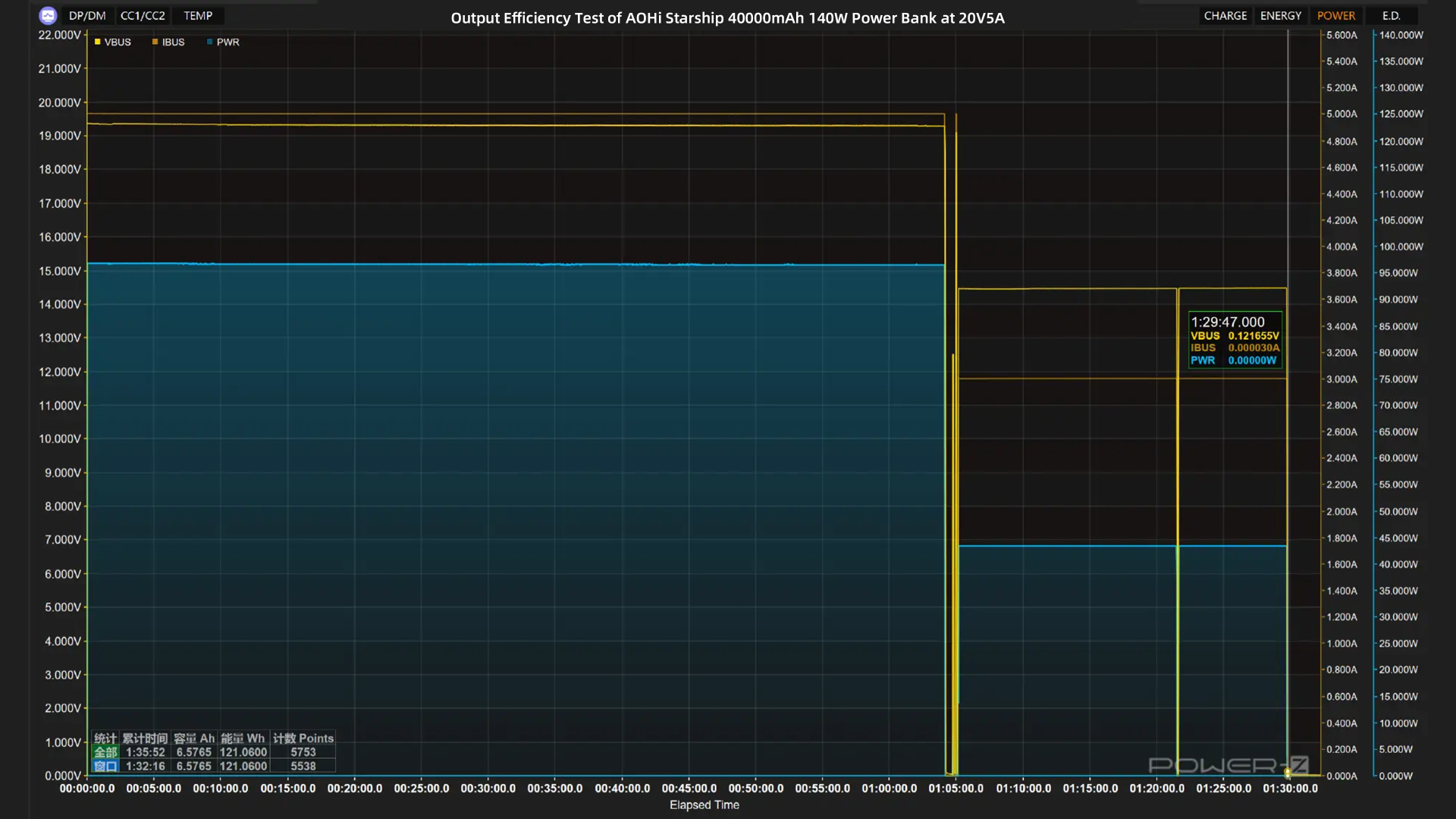Click the 15.000V voltage axis label
This screenshot has width=1456, height=819.
[x=60, y=271]
